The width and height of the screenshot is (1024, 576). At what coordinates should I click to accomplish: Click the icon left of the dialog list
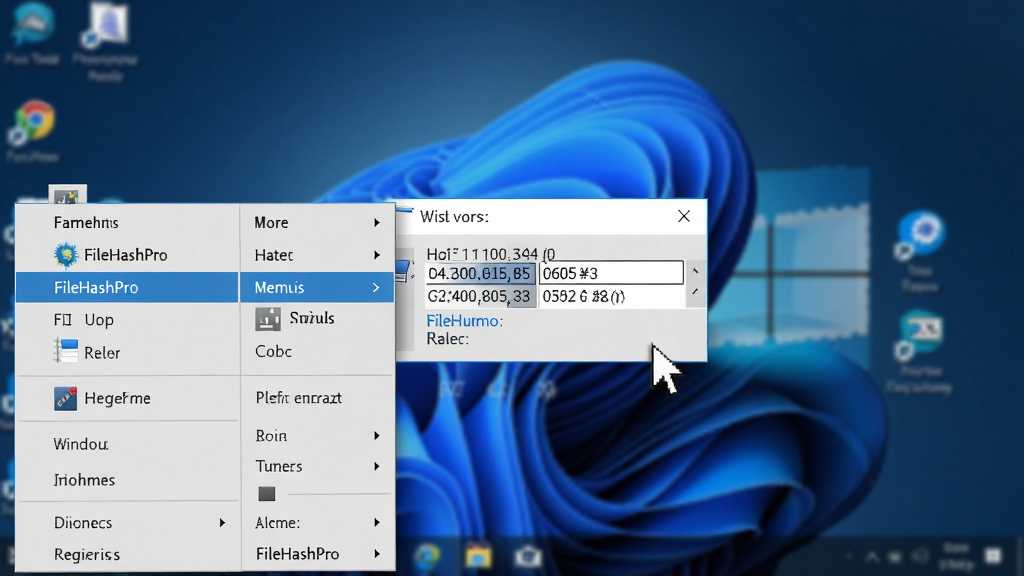pos(403,272)
